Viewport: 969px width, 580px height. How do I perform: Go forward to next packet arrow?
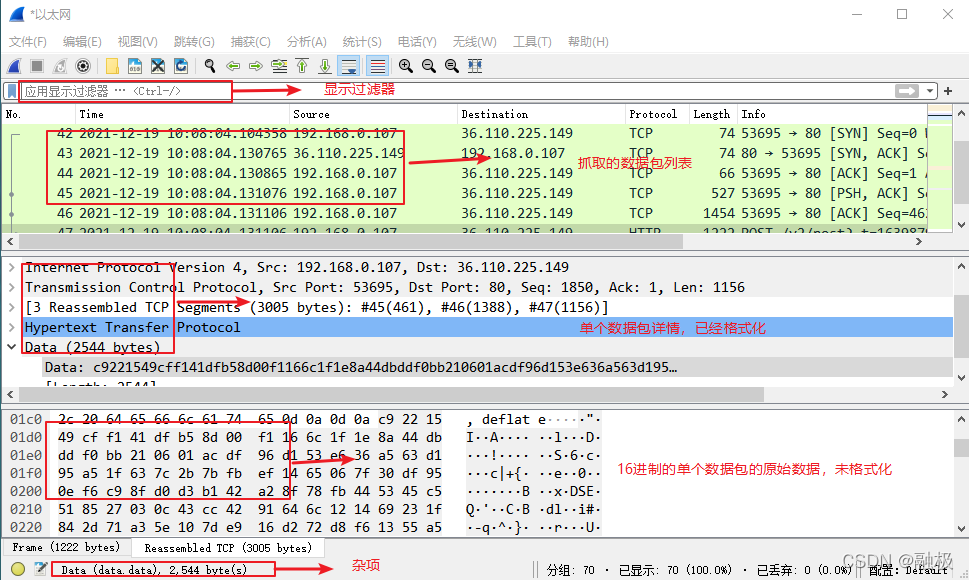(x=256, y=66)
